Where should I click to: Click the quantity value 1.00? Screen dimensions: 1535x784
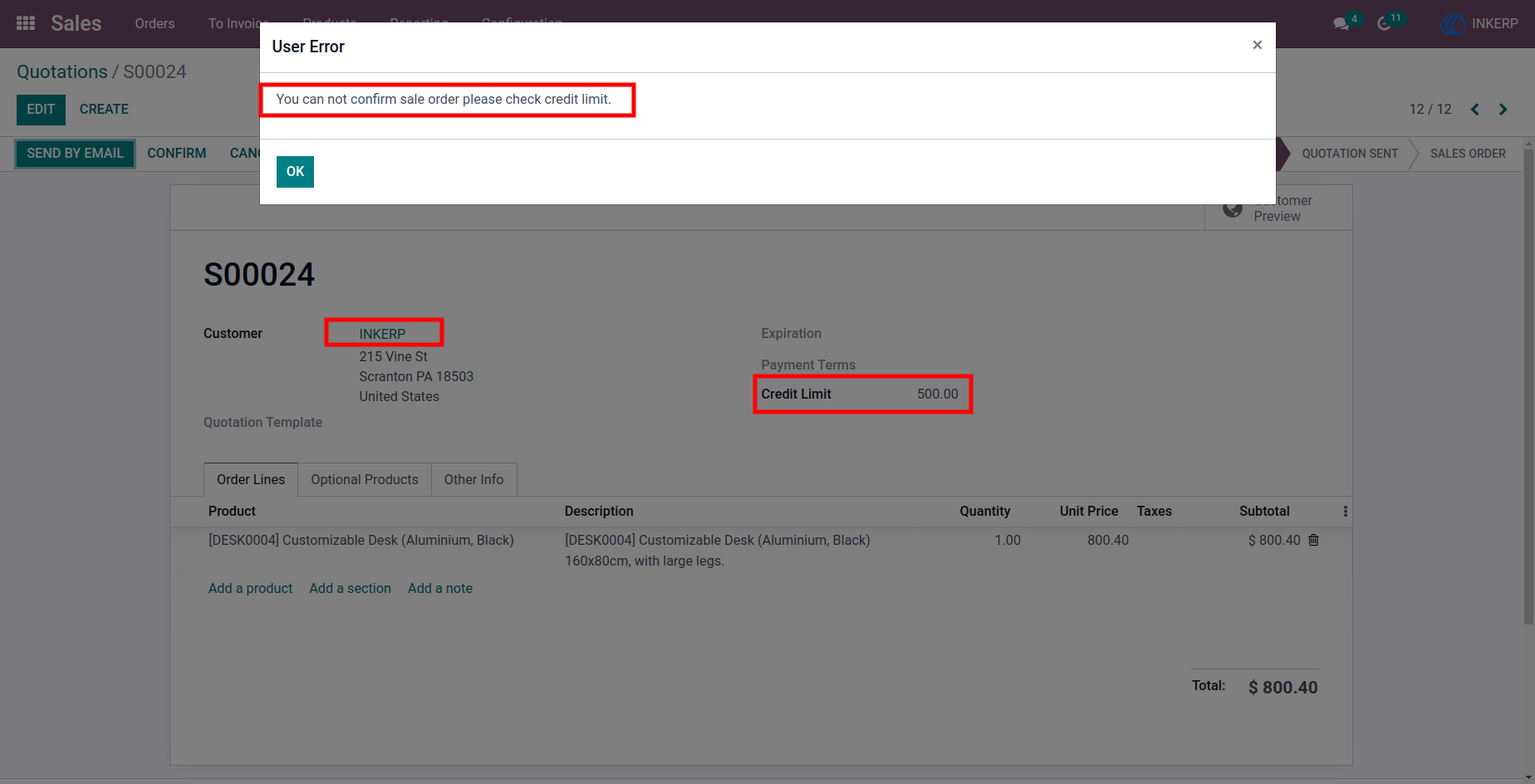pos(1008,541)
